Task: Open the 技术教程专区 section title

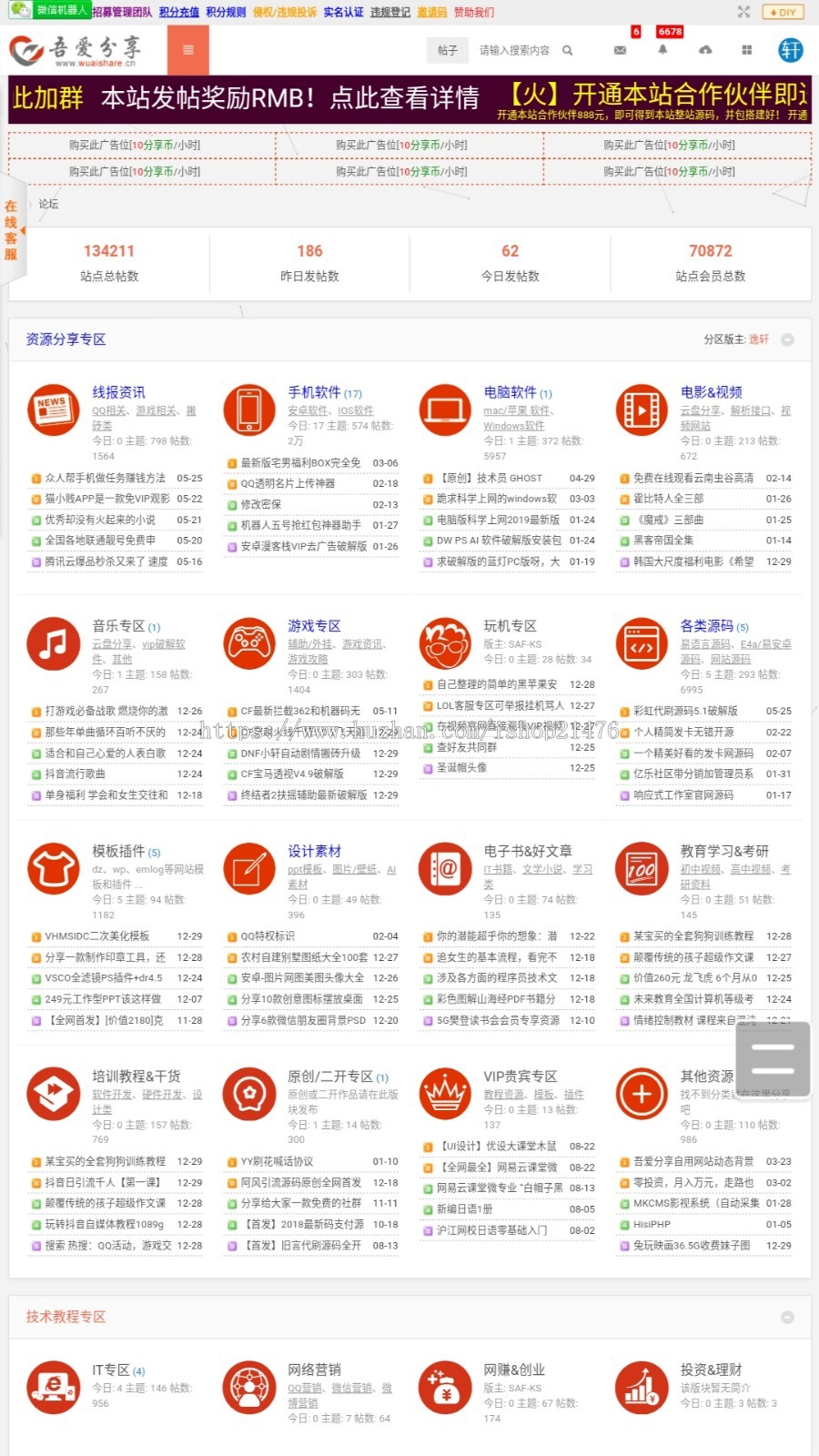Action: coord(66,1317)
